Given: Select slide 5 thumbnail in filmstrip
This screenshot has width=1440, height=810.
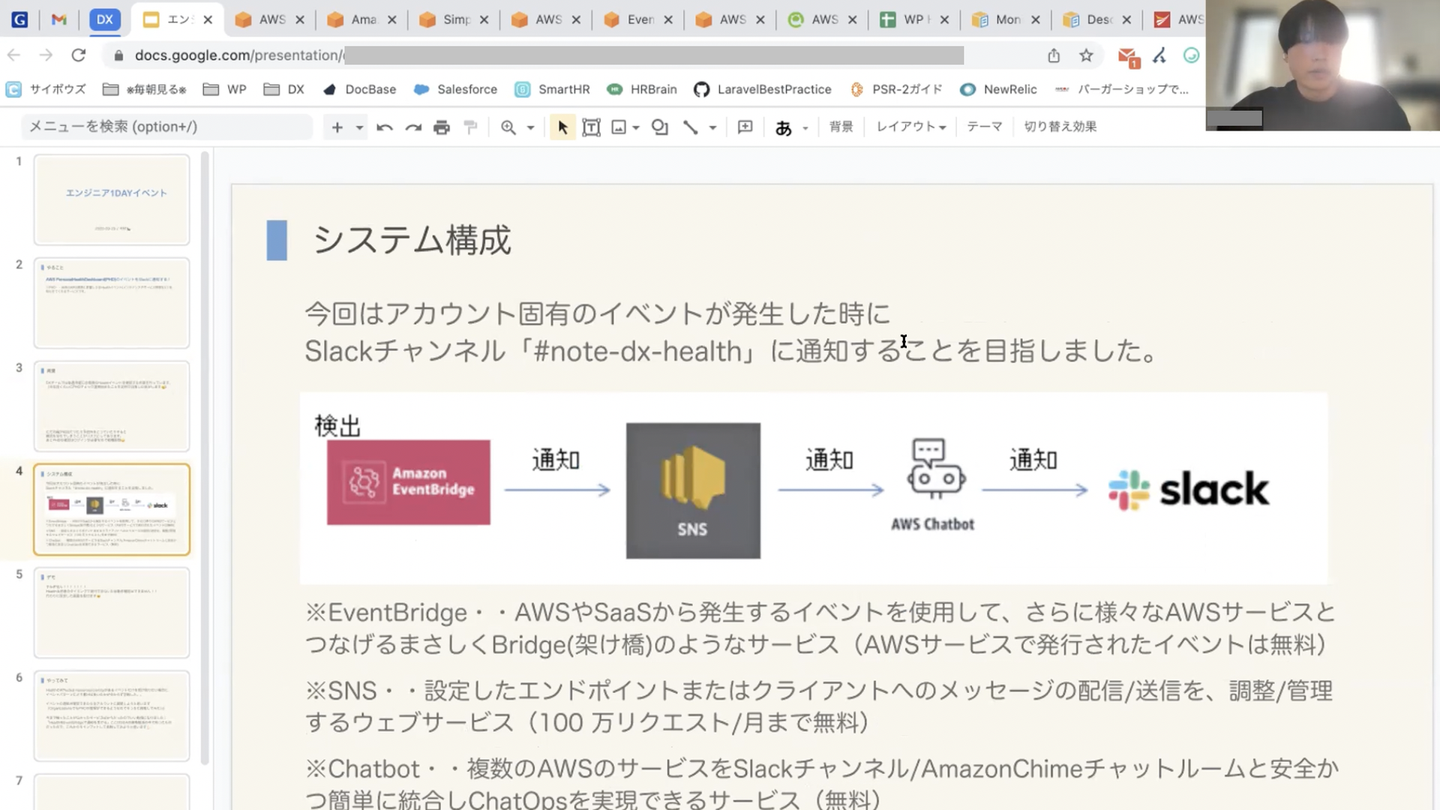Looking at the screenshot, I should coord(111,612).
